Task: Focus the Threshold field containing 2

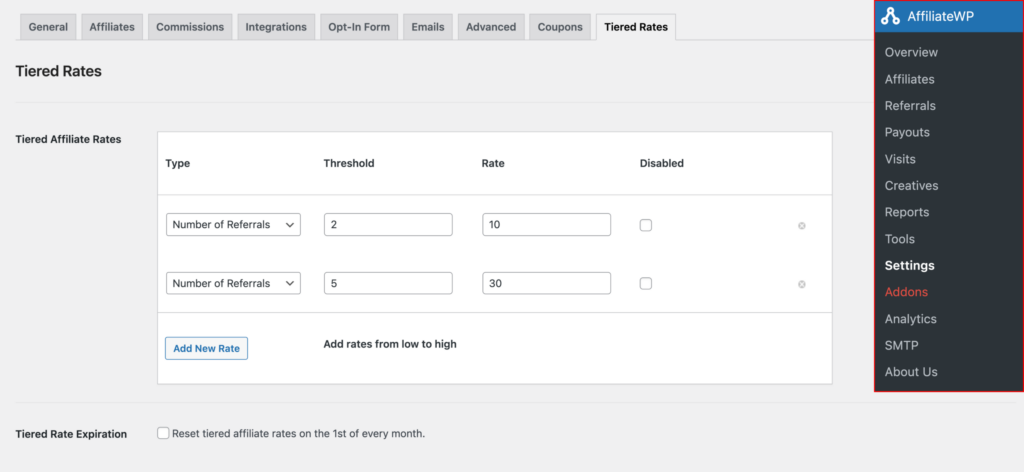Action: (388, 225)
